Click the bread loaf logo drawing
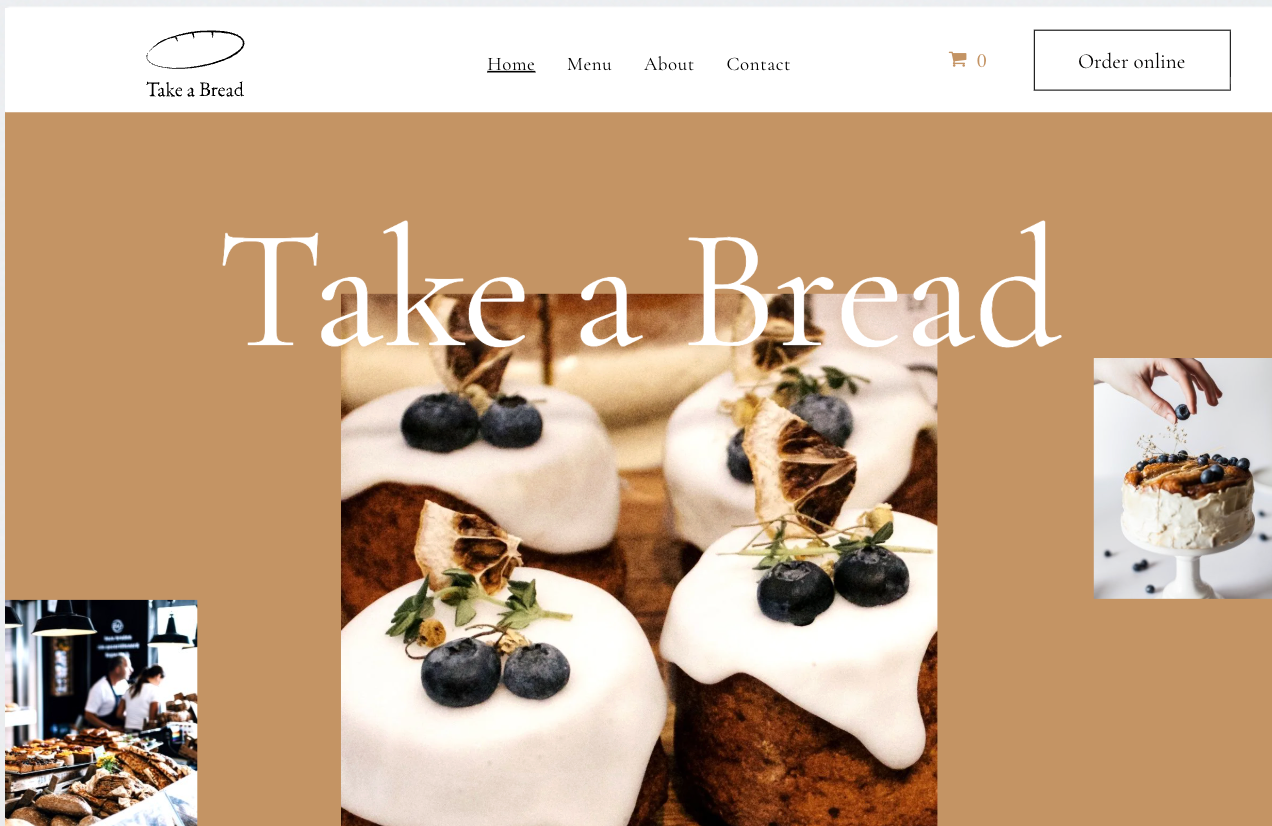Image resolution: width=1272 pixels, height=826 pixels. [195, 50]
